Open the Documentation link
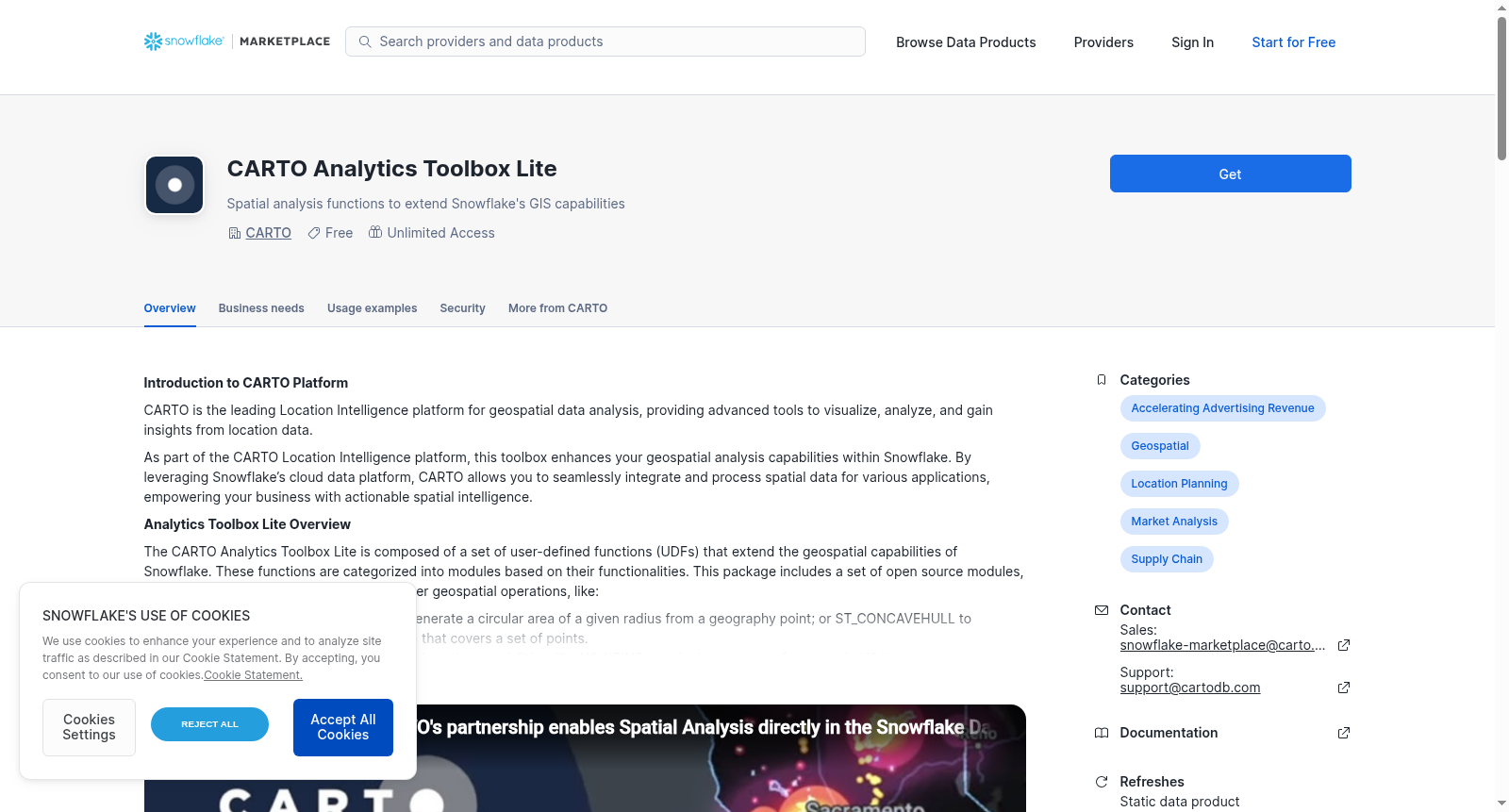This screenshot has width=1509, height=812. point(1169,733)
